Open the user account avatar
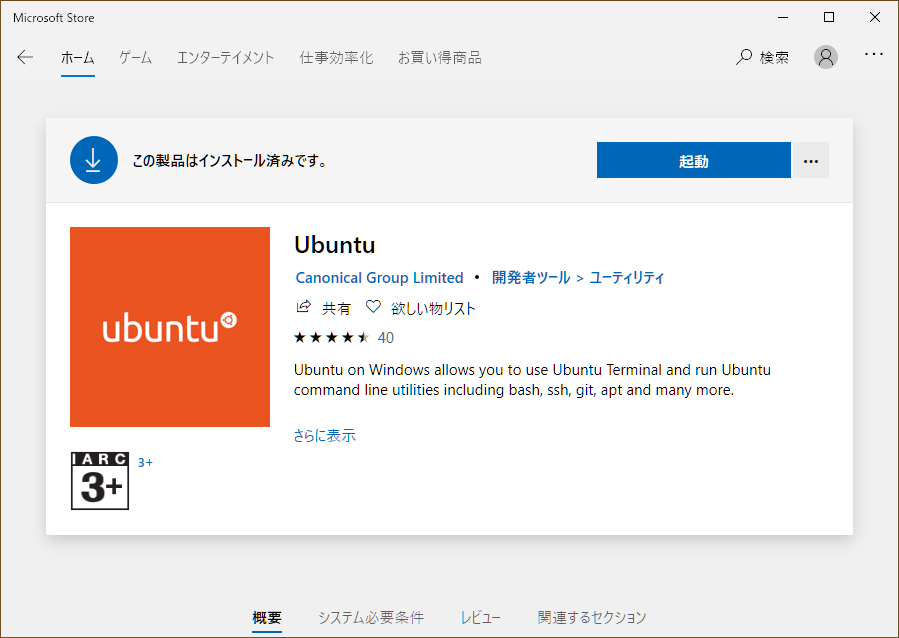 click(826, 57)
